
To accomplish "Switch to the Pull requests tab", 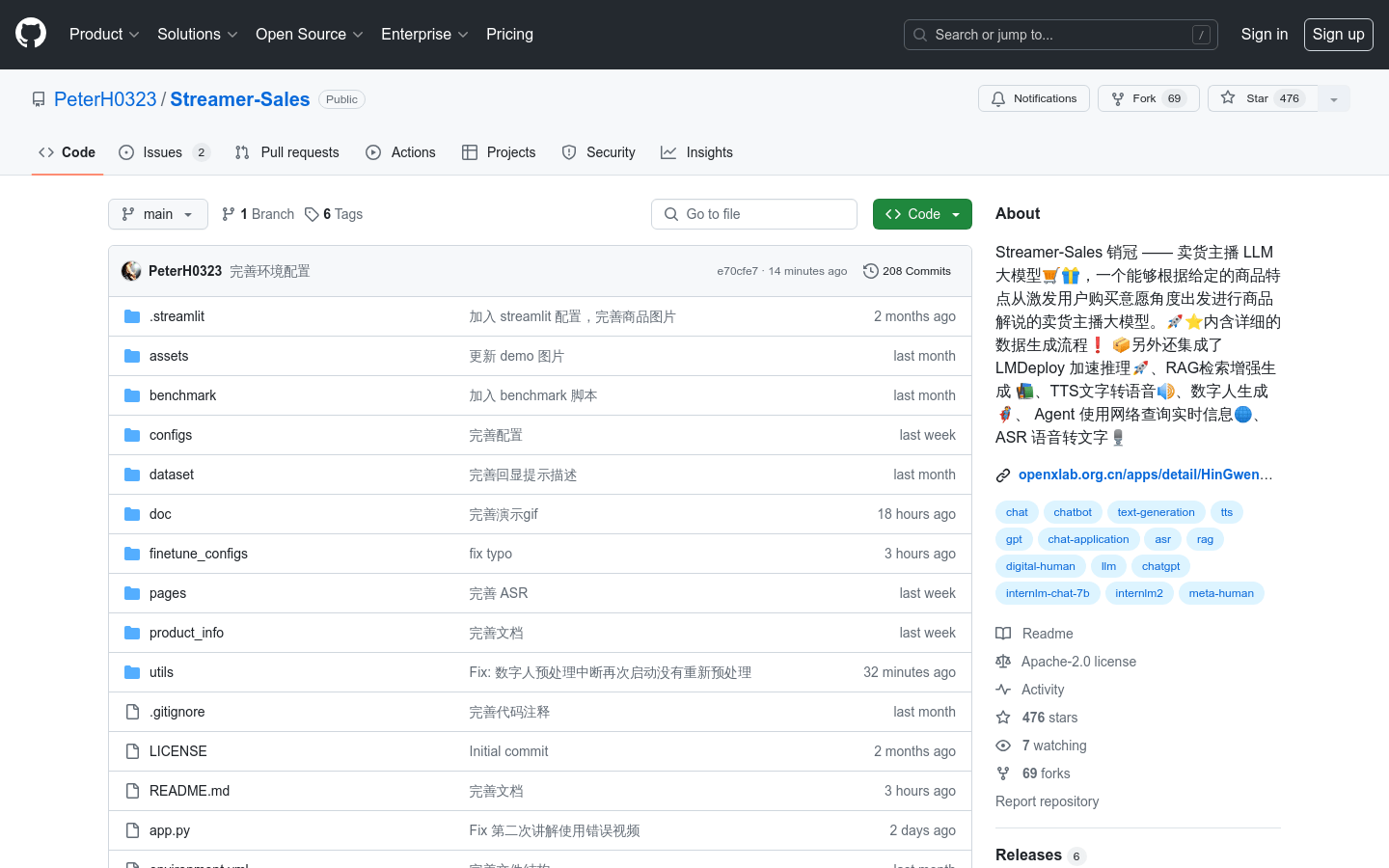I will (287, 152).
